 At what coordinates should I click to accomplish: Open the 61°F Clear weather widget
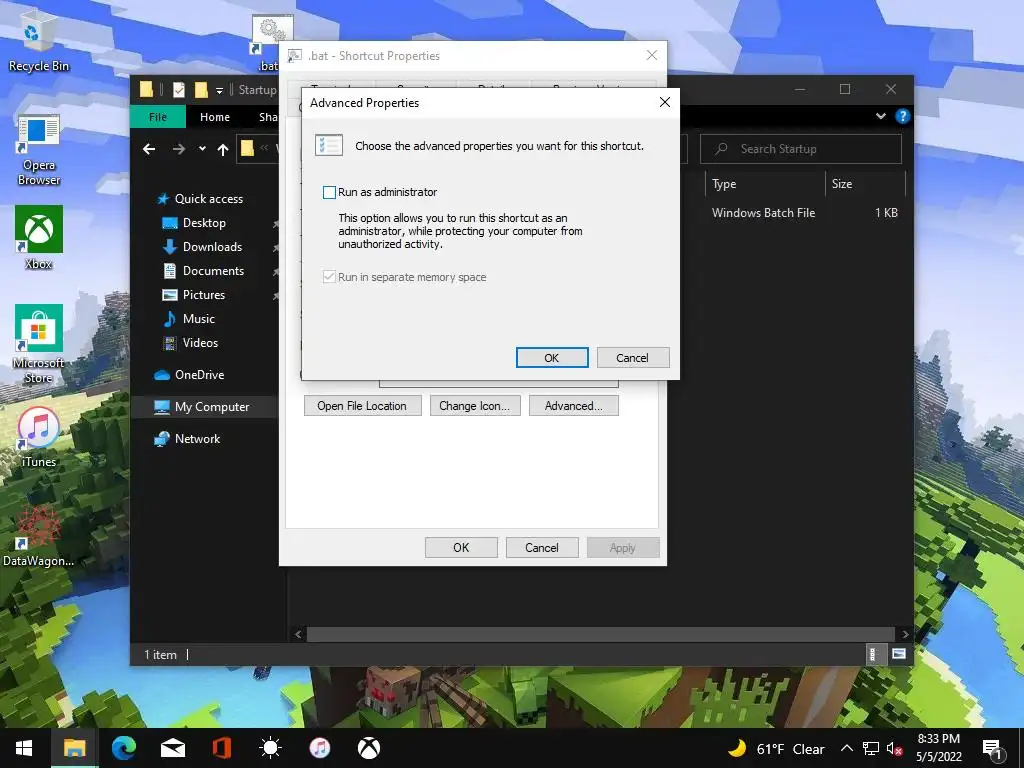coord(776,748)
